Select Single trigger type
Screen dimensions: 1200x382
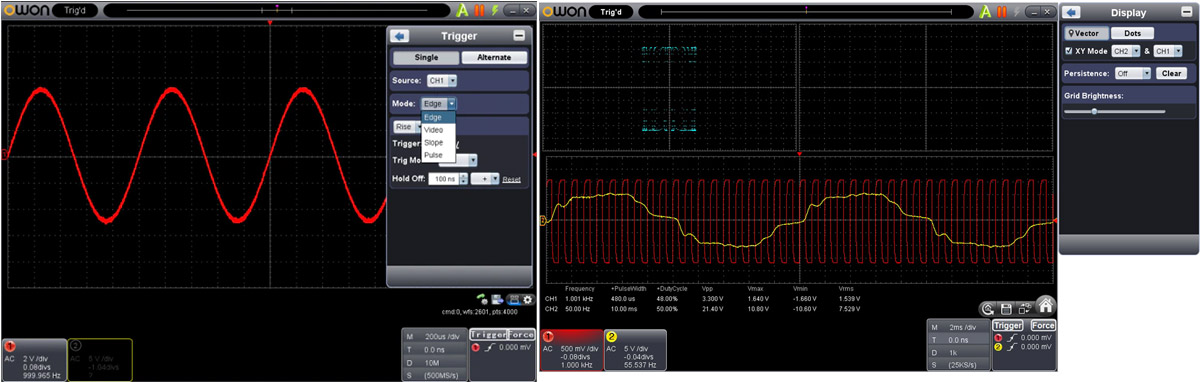(426, 57)
